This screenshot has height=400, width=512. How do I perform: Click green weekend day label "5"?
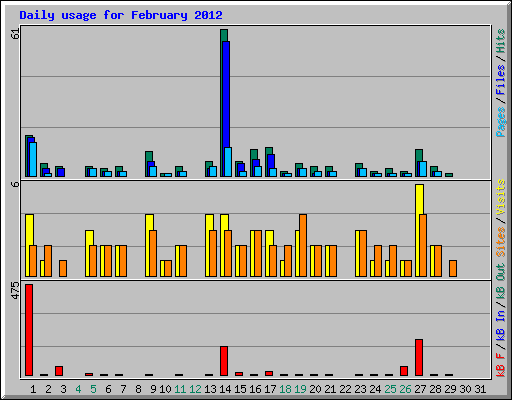click(x=93, y=389)
